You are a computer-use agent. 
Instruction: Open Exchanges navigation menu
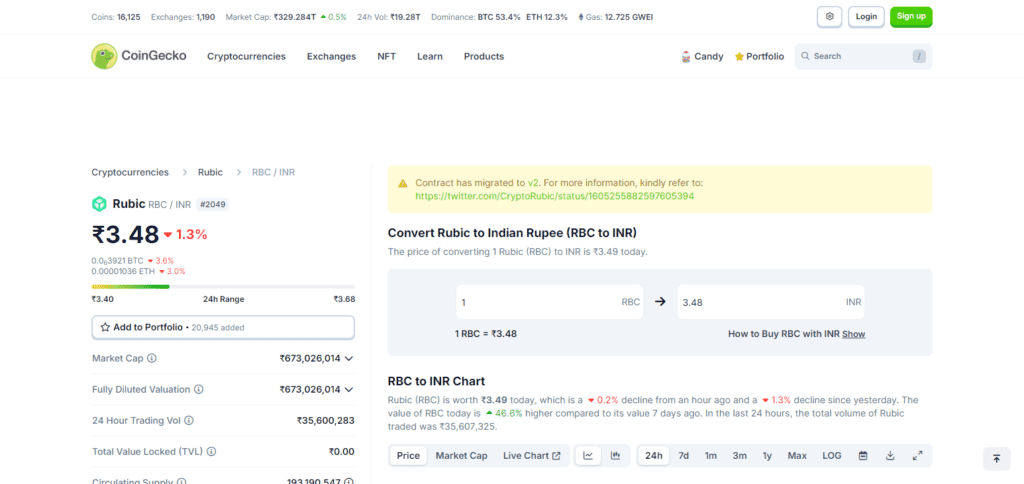coord(331,57)
